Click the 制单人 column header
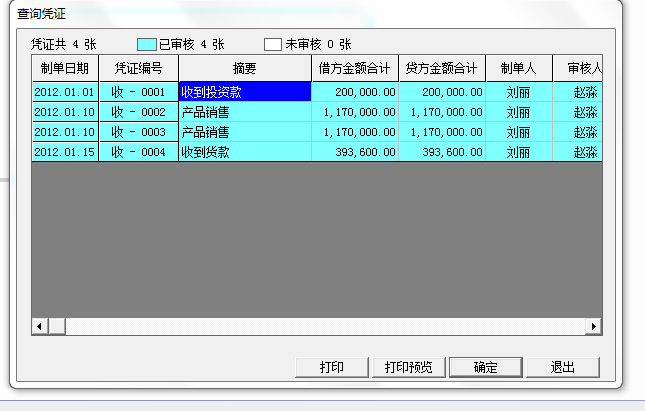 pyautogui.click(x=519, y=68)
